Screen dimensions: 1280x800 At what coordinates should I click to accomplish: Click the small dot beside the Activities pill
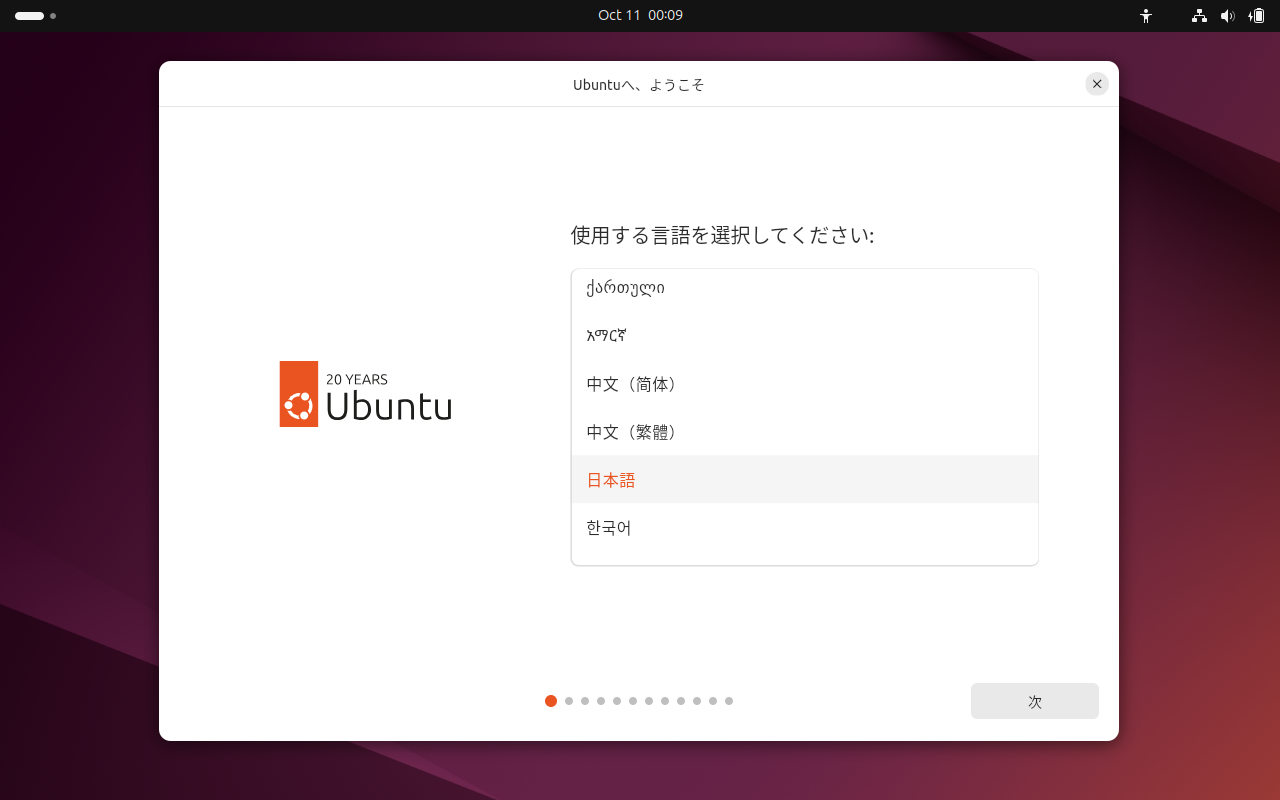(x=53, y=16)
